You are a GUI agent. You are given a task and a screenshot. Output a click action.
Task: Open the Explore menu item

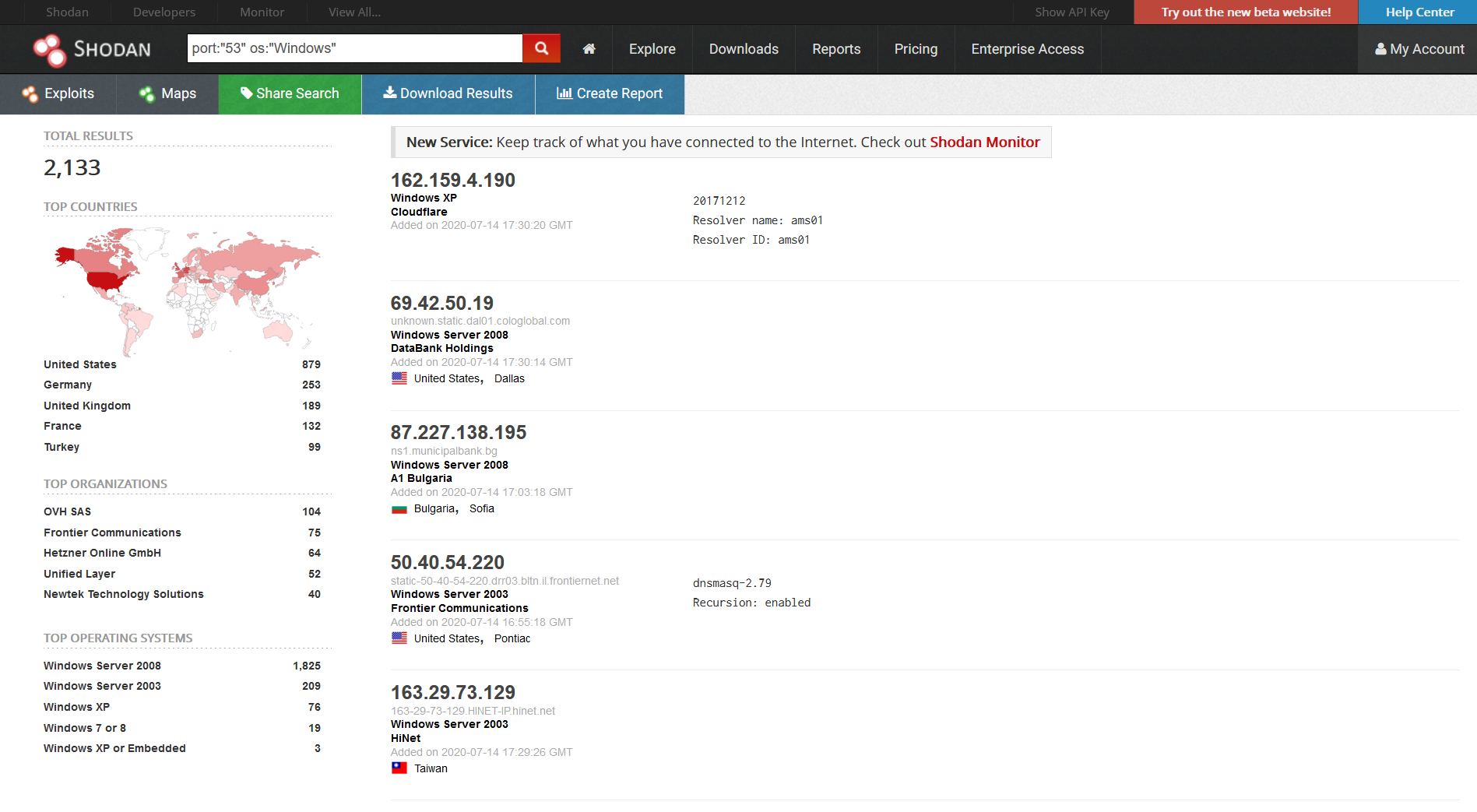coord(652,49)
